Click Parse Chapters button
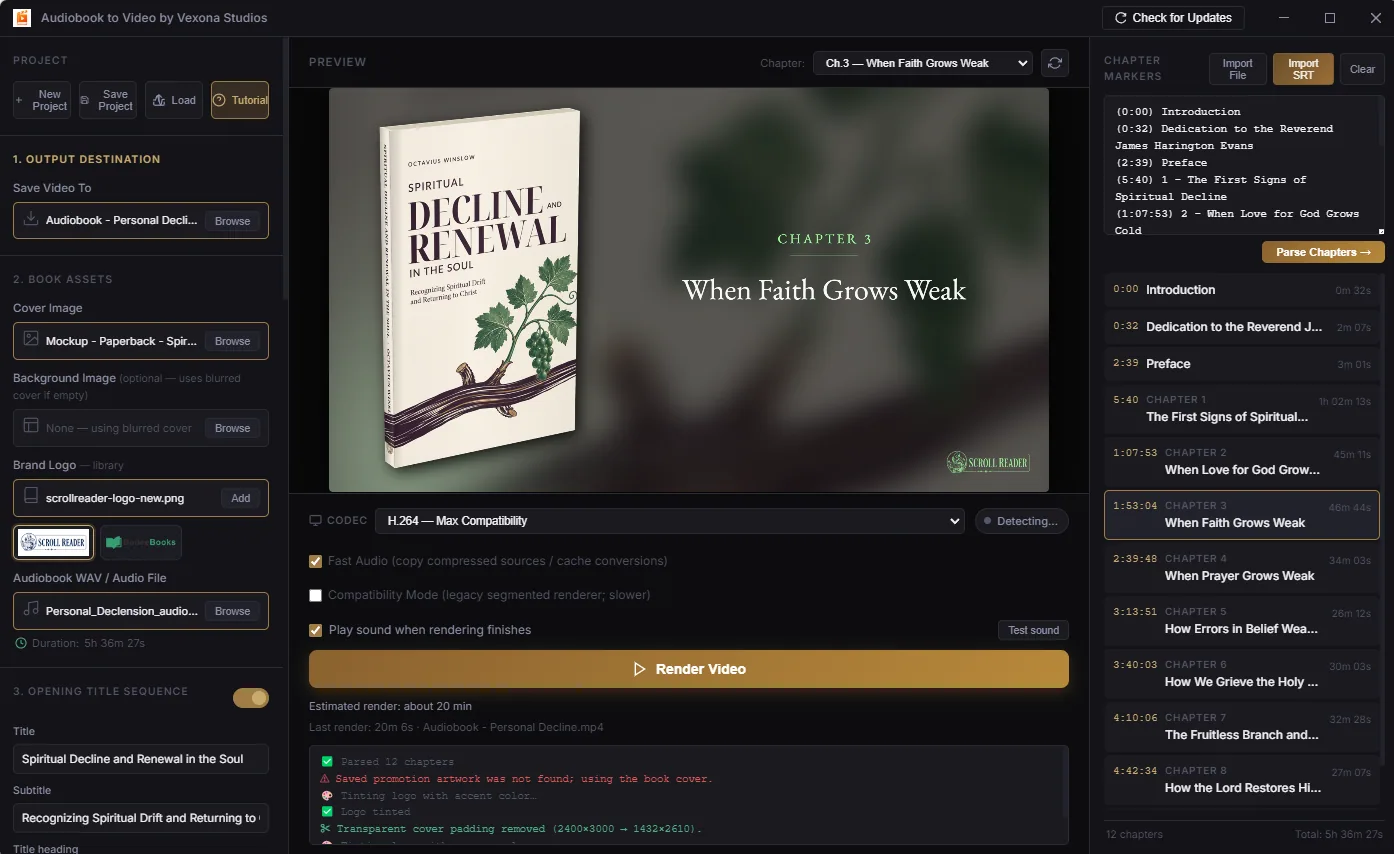Viewport: 1394px width, 854px height. pyautogui.click(x=1323, y=252)
